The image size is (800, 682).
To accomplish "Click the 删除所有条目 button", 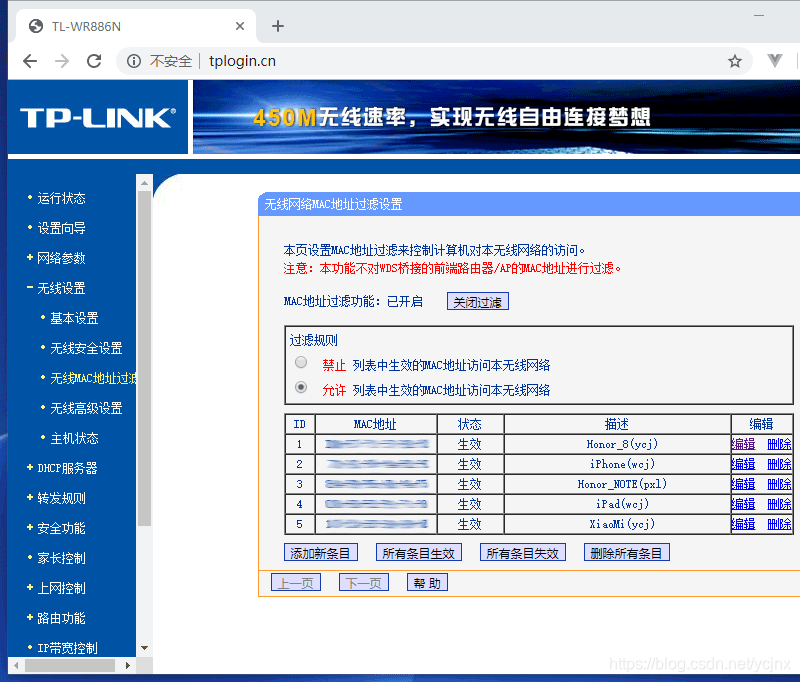I will click(627, 552).
